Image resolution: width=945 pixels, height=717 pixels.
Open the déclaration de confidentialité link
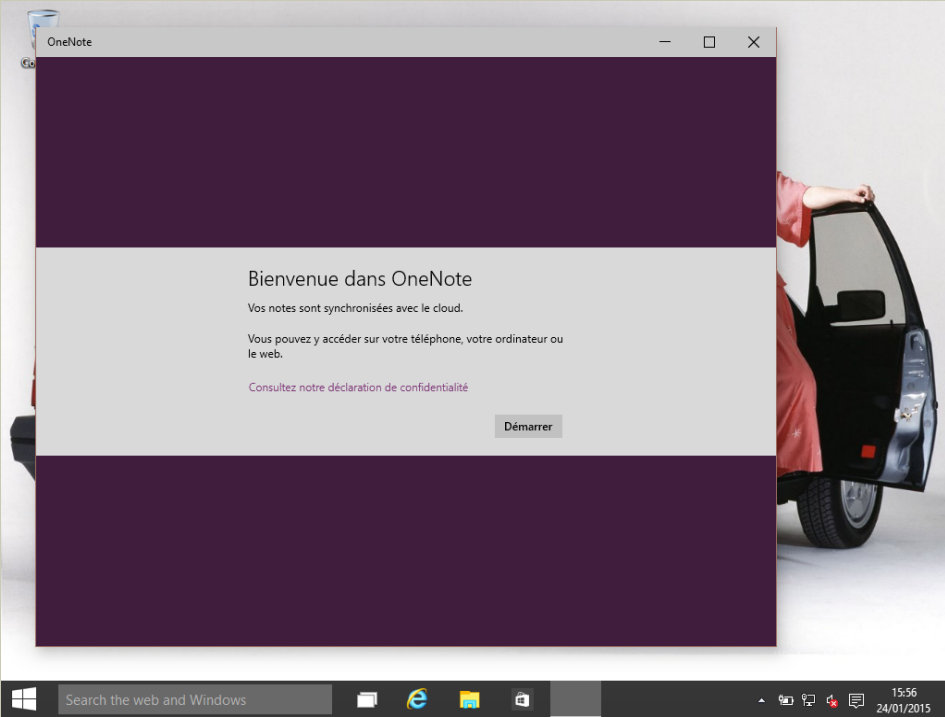click(x=358, y=387)
